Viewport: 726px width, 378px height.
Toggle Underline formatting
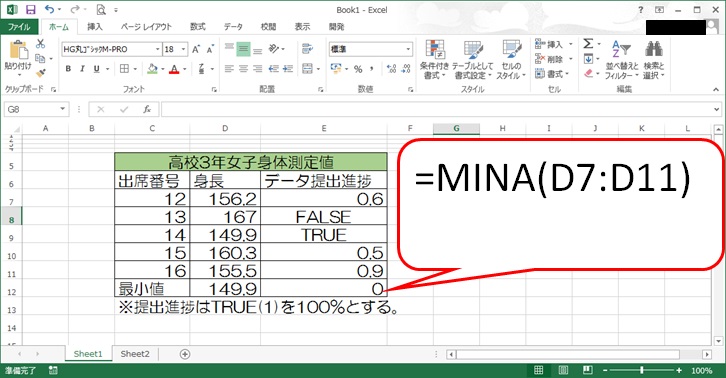click(x=96, y=69)
